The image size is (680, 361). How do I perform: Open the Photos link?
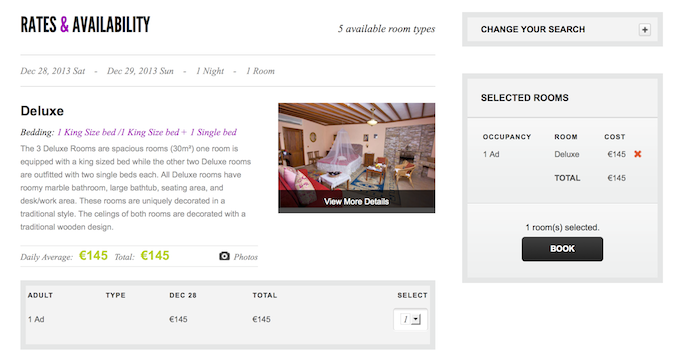point(245,257)
